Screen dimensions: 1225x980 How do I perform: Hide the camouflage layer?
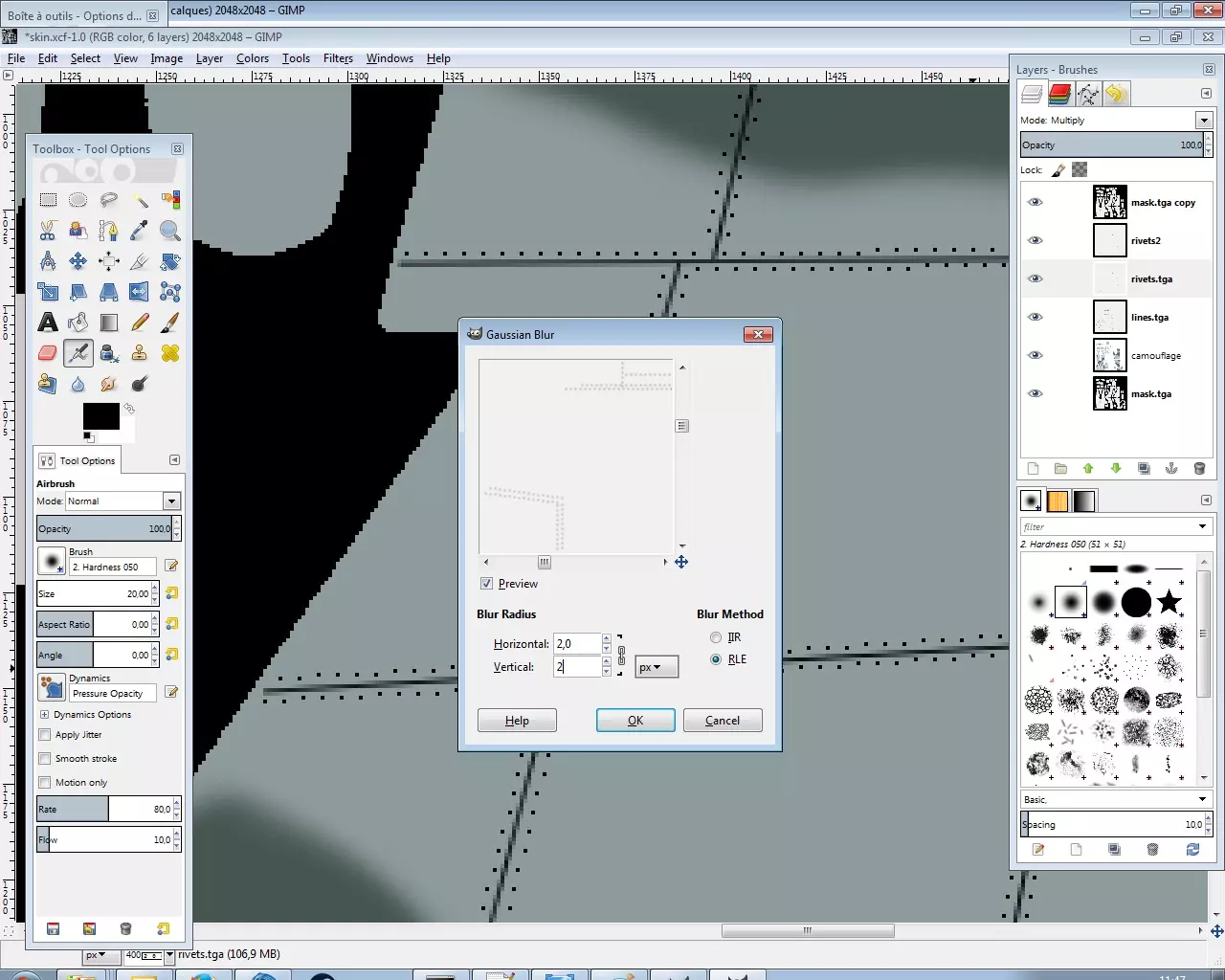[x=1035, y=355]
